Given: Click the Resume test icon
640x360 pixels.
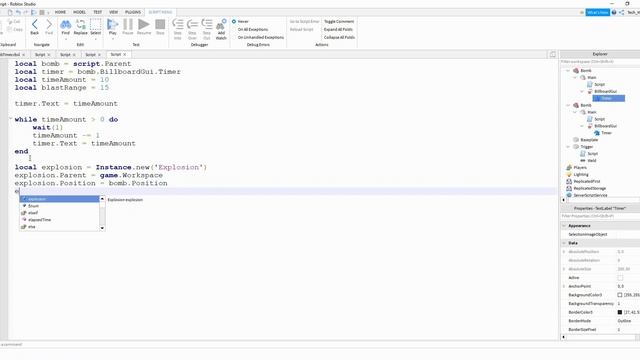Looking at the screenshot, I should point(144,24).
